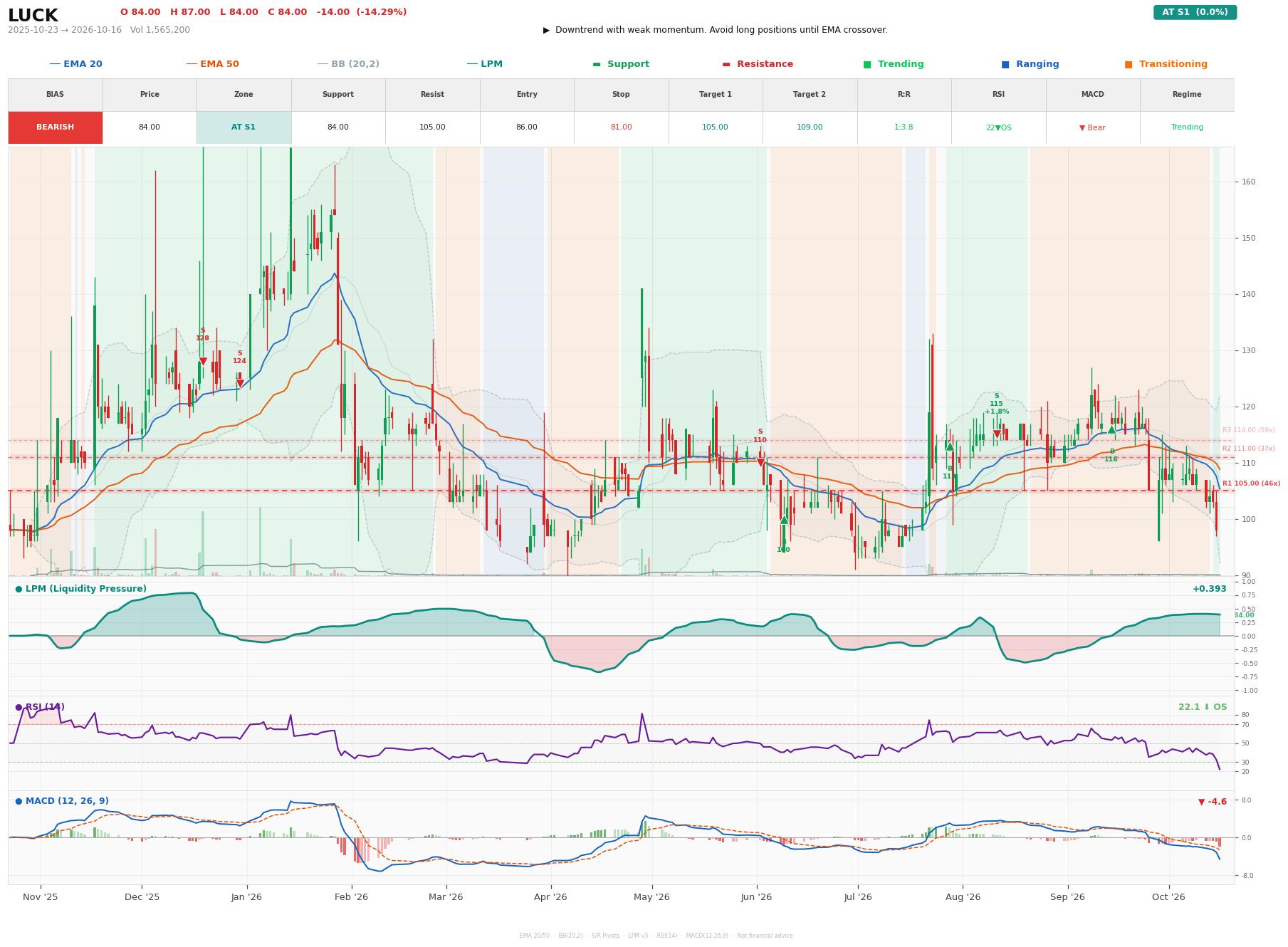Viewport: 1288px width, 947px height.
Task: Click the R:R value 1:3.8
Action: [904, 127]
